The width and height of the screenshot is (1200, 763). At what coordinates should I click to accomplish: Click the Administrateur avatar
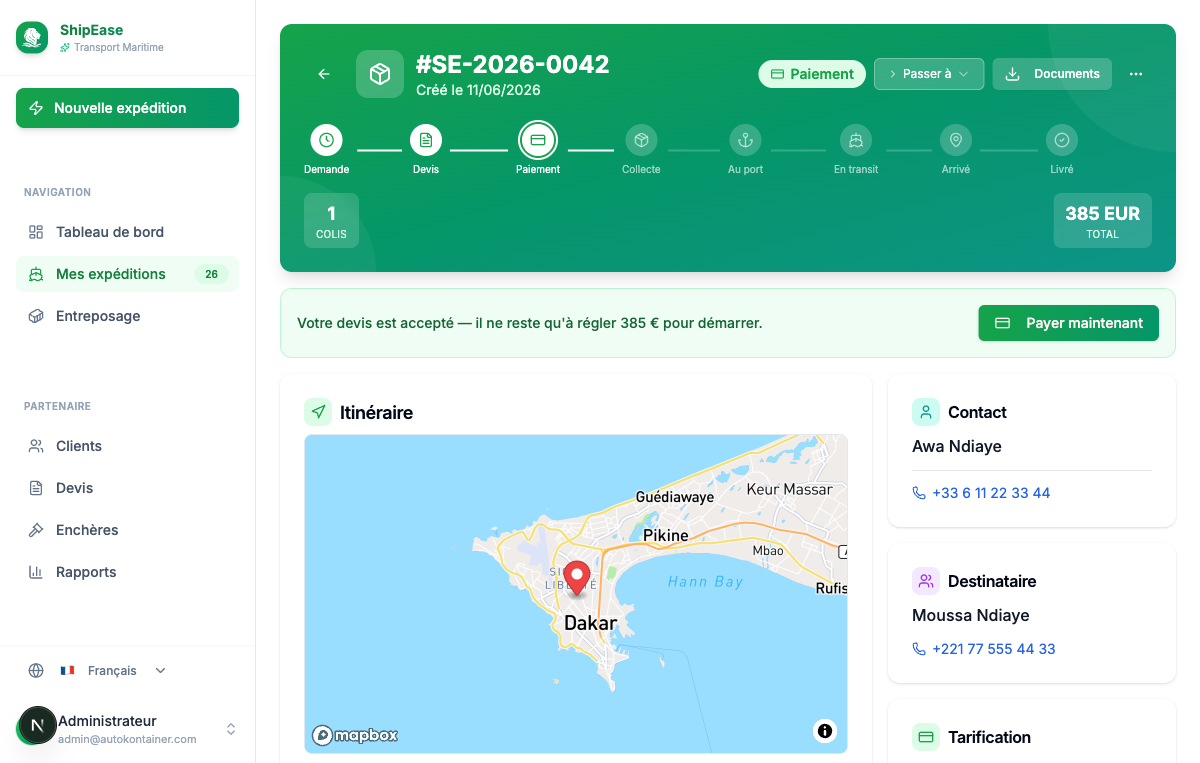coord(37,726)
